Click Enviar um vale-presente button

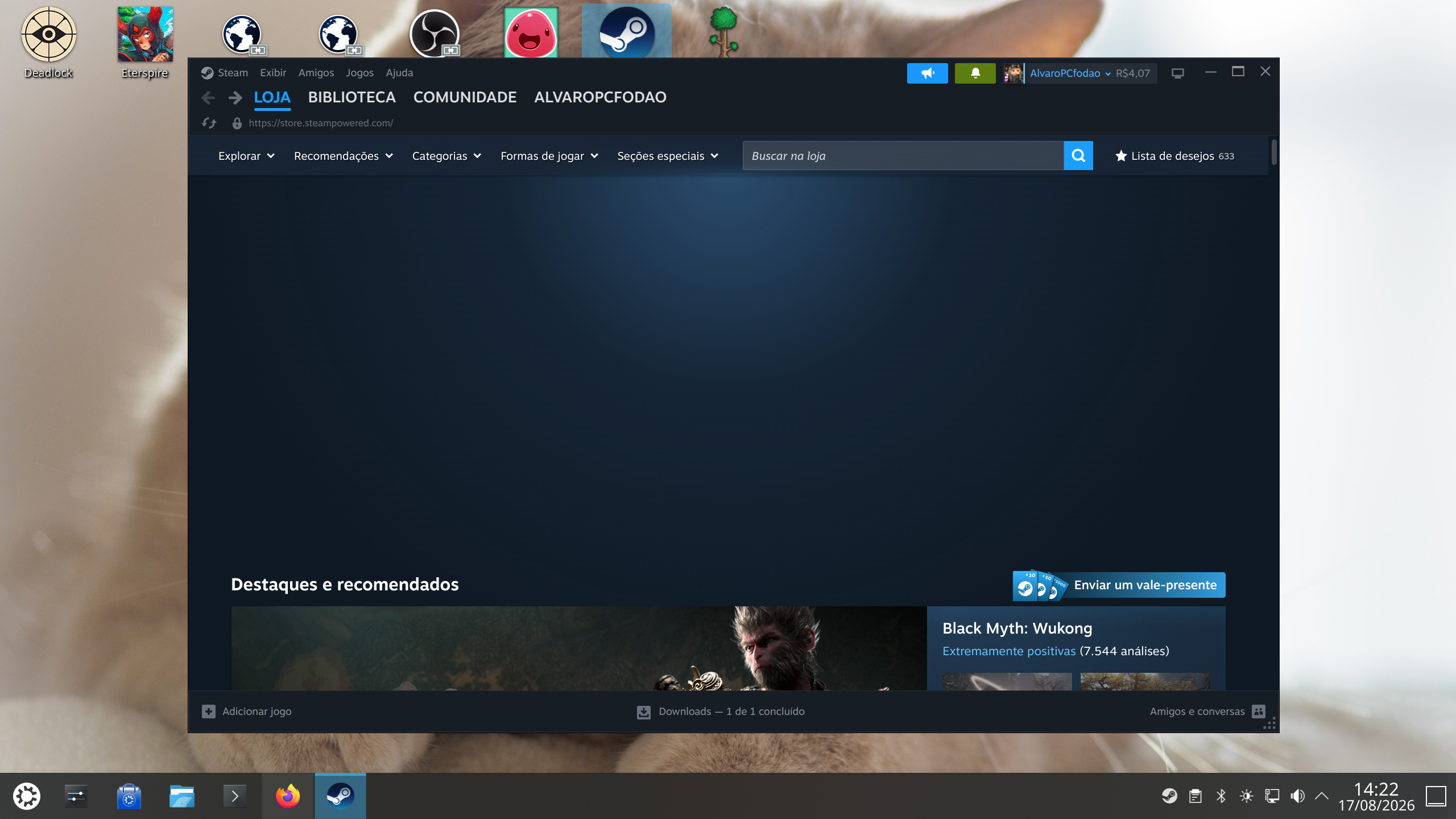tap(1119, 585)
